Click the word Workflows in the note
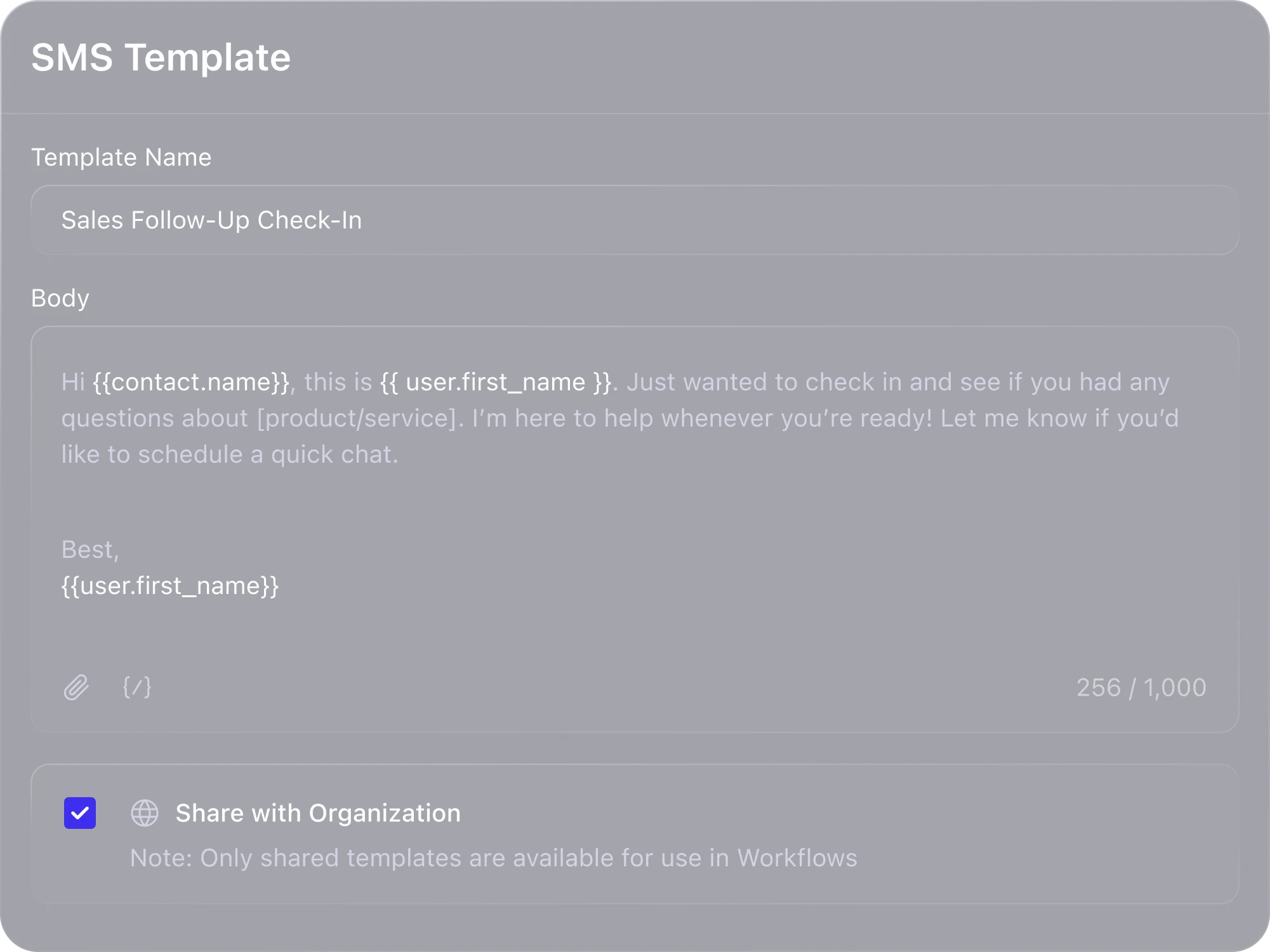Screen dimensions: 1270x952 [797, 858]
